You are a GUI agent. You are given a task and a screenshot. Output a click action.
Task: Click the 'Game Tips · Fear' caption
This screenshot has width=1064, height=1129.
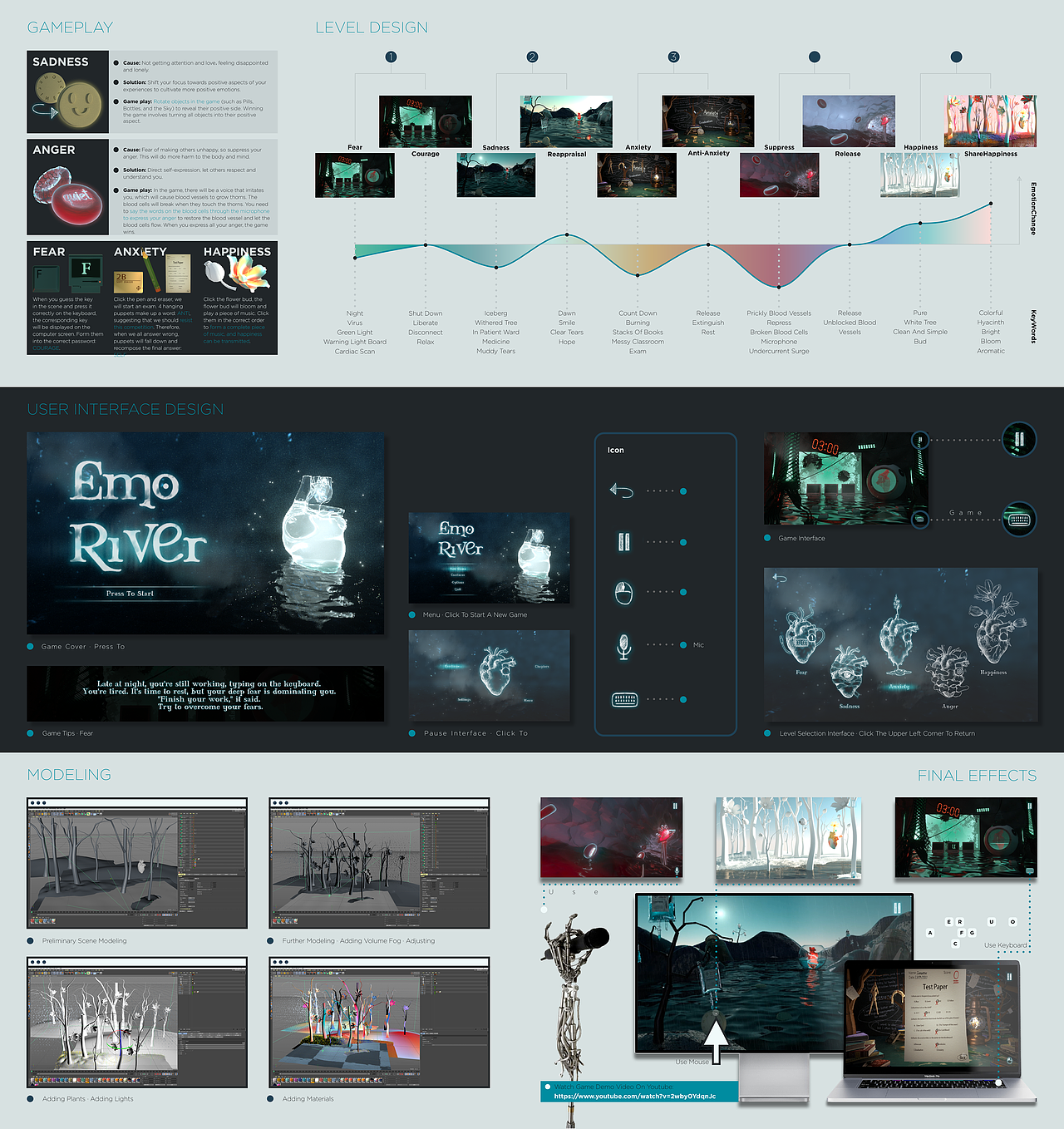67,733
